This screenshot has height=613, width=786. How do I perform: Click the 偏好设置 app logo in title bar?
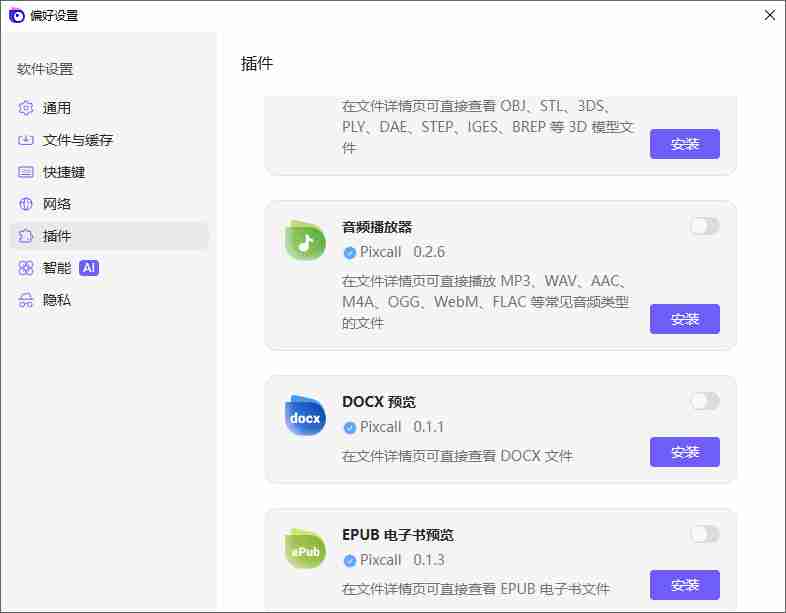click(17, 15)
